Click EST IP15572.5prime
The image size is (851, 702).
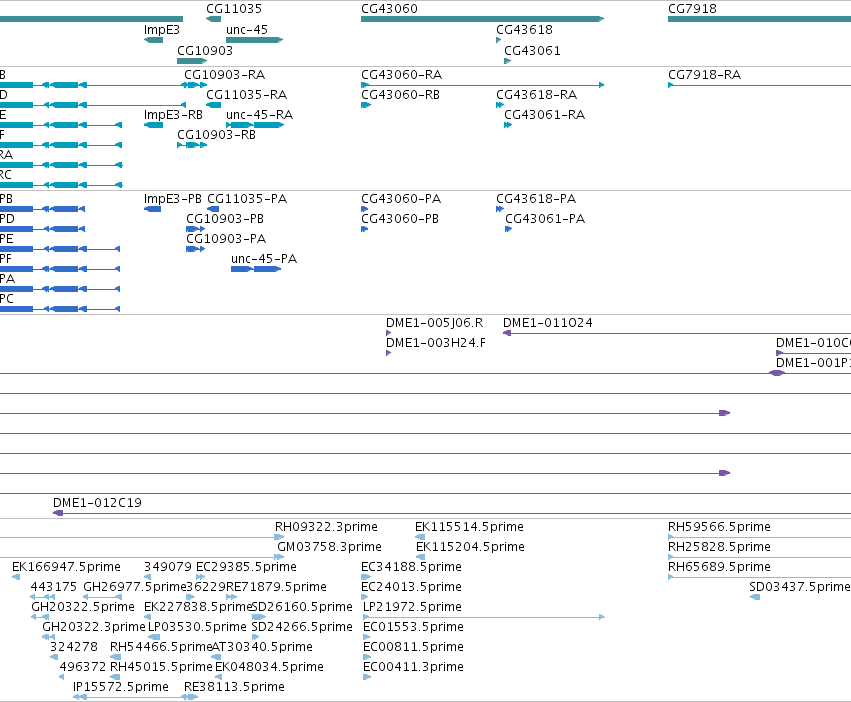pyautogui.click(x=120, y=687)
